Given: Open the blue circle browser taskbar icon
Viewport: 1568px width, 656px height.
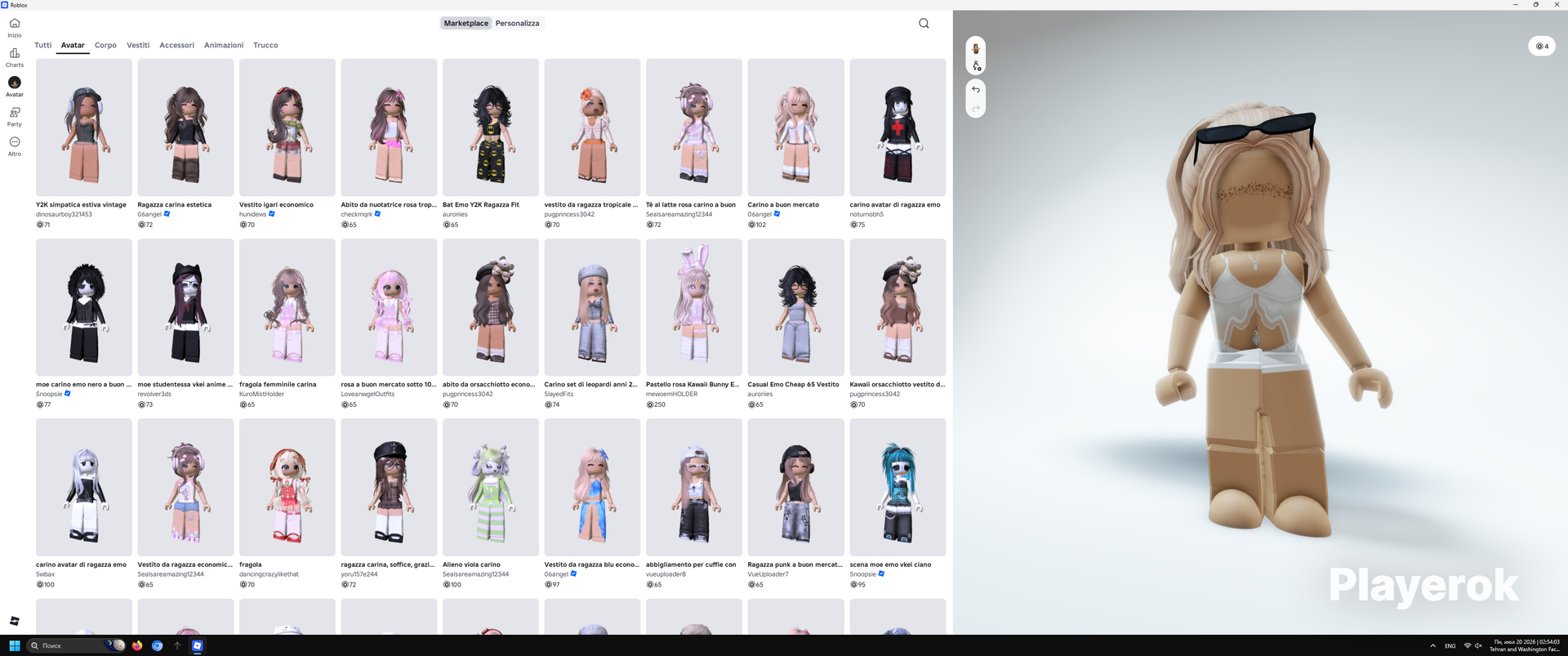Looking at the screenshot, I should (x=158, y=645).
